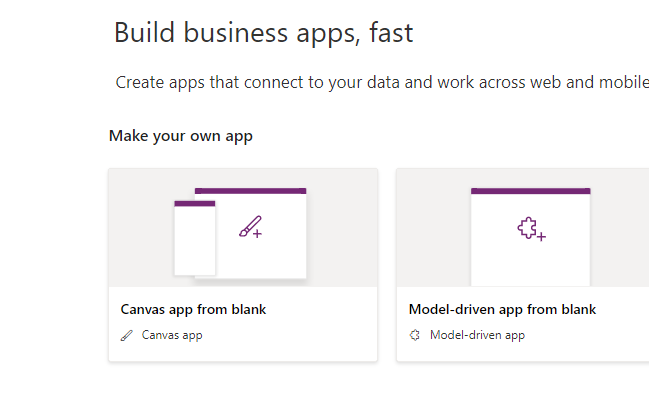This screenshot has width=649, height=416.
Task: Click the Make your own app heading
Action: [180, 136]
